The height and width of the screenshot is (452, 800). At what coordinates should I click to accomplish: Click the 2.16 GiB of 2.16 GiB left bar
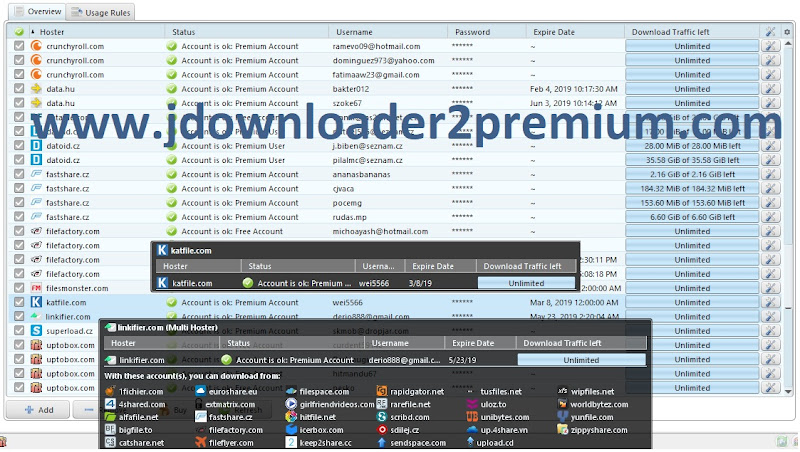(692, 174)
